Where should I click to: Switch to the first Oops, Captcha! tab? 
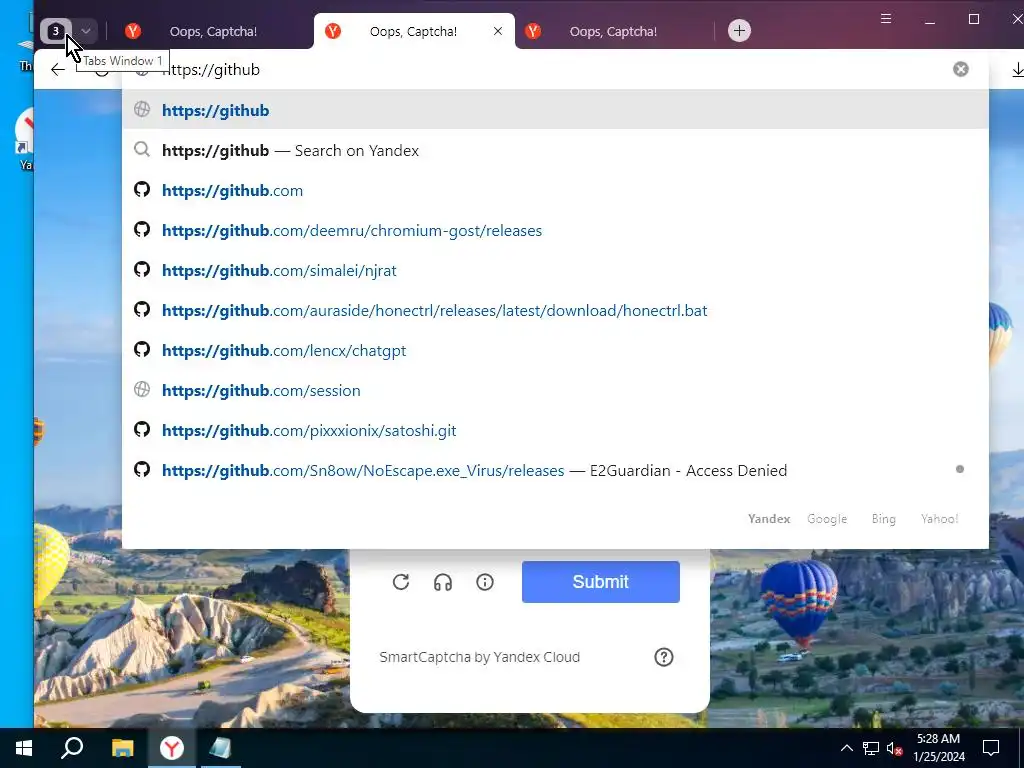pos(213,31)
